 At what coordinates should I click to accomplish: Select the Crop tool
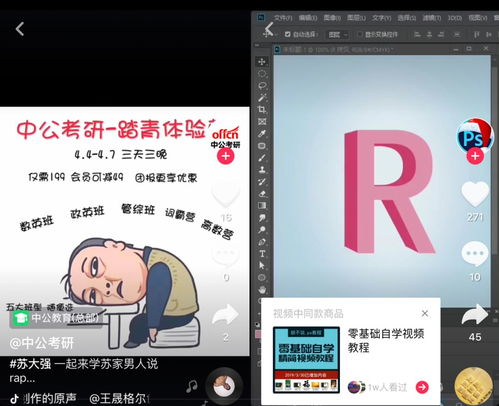262,109
